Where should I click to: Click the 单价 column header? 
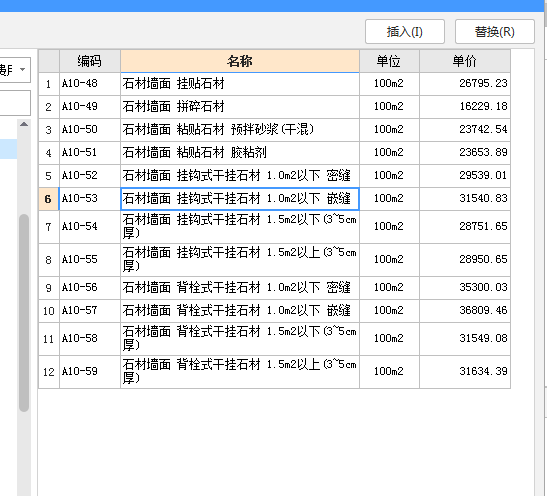pyautogui.click(x=465, y=61)
